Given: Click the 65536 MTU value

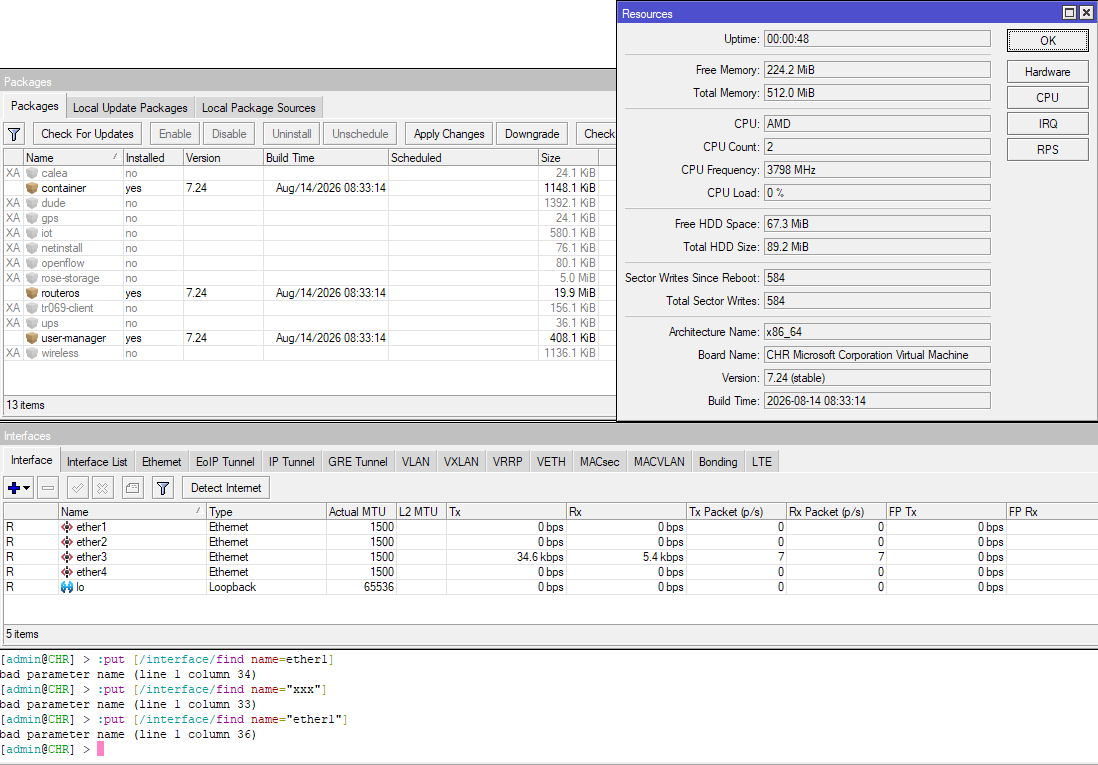Looking at the screenshot, I should point(379,587).
